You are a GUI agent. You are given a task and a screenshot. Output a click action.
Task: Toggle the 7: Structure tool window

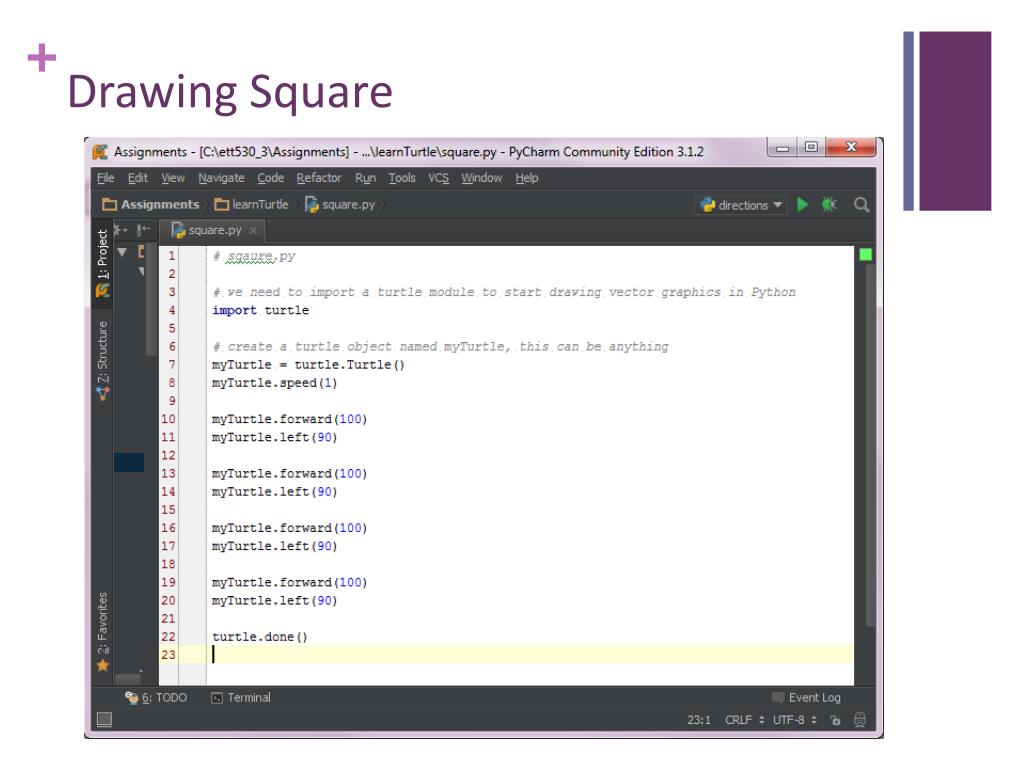[x=103, y=360]
